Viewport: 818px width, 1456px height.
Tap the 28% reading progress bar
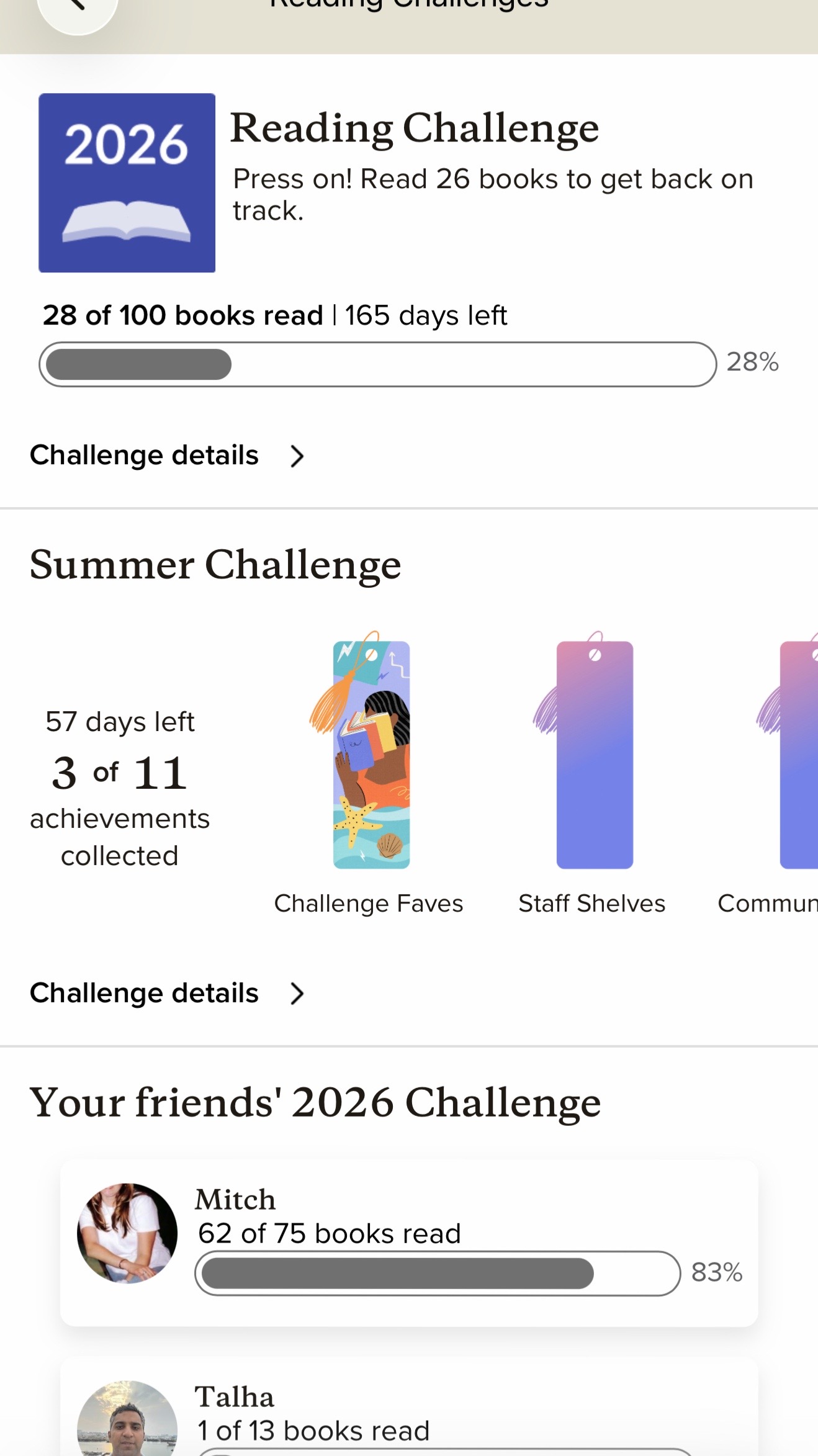378,364
